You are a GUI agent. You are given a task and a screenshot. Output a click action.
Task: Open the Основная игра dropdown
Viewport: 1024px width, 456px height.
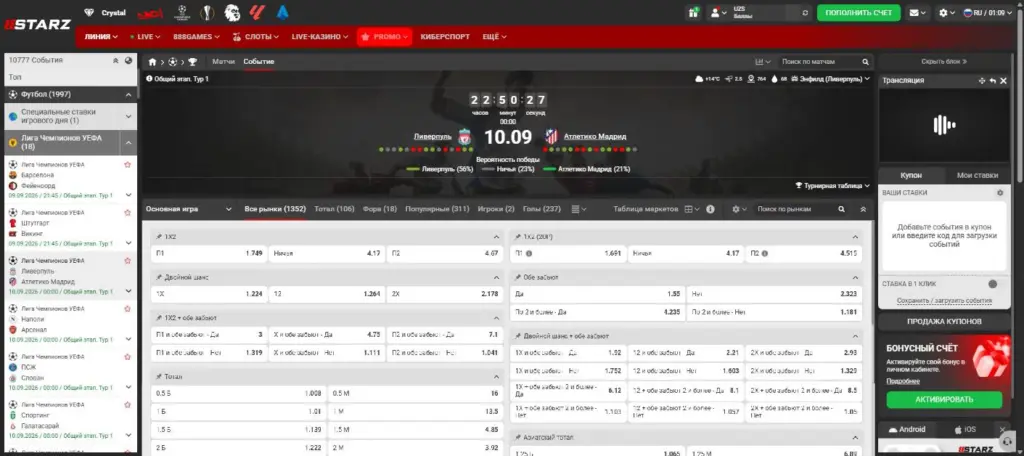click(x=189, y=209)
